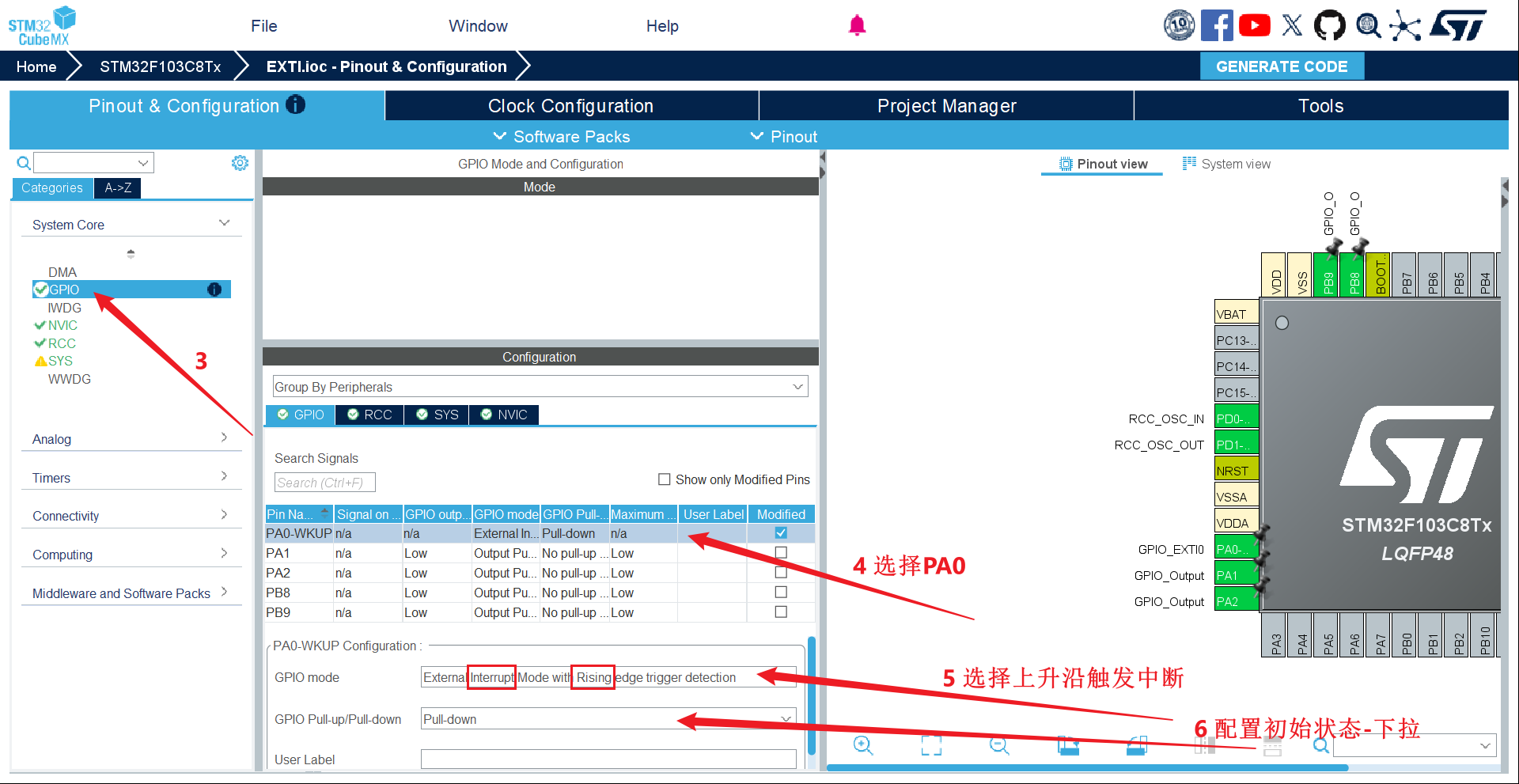Open the ST Facebook page icon
Image resolution: width=1519 pixels, height=784 pixels.
click(x=1217, y=25)
